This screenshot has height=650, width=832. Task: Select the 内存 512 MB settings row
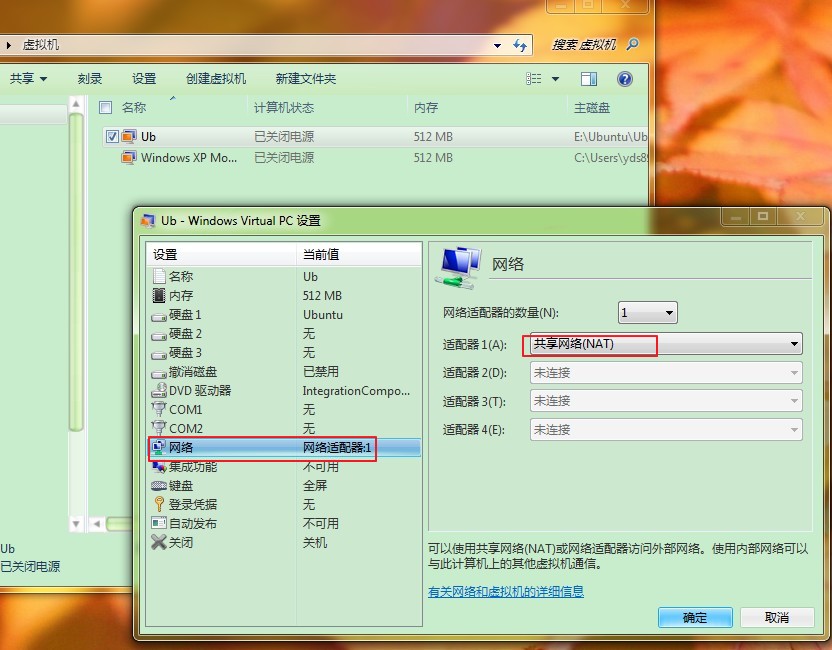tap(284, 296)
